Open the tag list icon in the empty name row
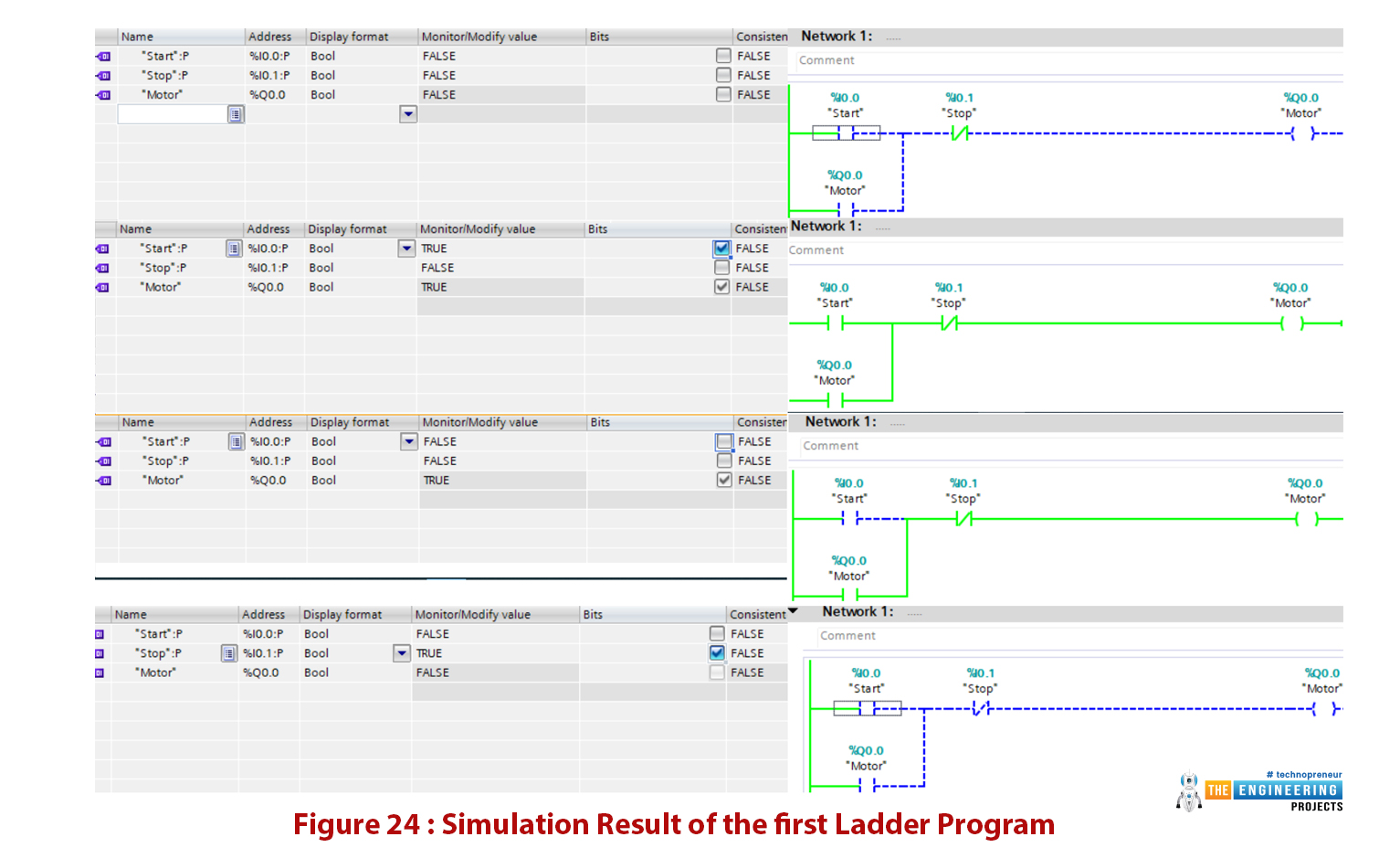 [x=236, y=114]
